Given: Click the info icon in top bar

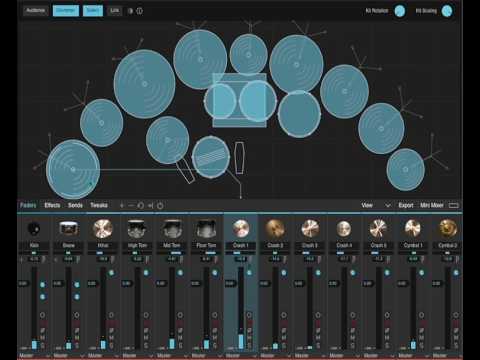Looking at the screenshot, I should tap(140, 11).
